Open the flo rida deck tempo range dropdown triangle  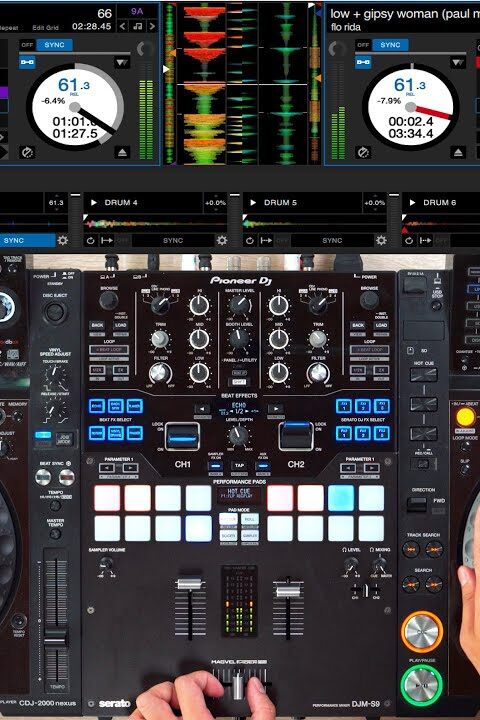coord(457,62)
